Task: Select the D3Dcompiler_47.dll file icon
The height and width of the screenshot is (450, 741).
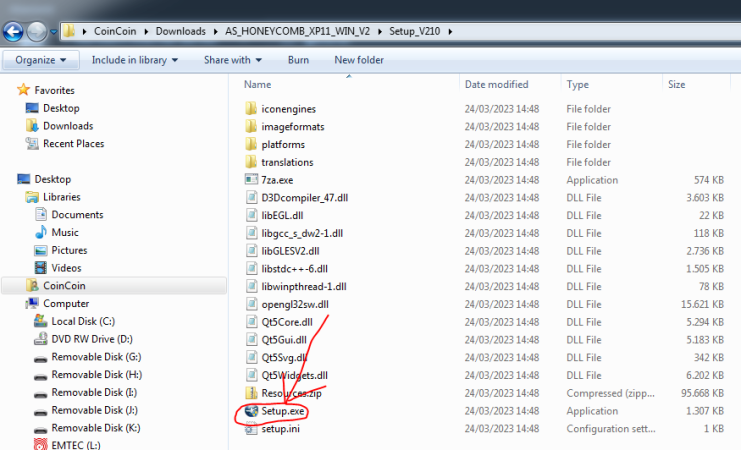Action: point(251,198)
